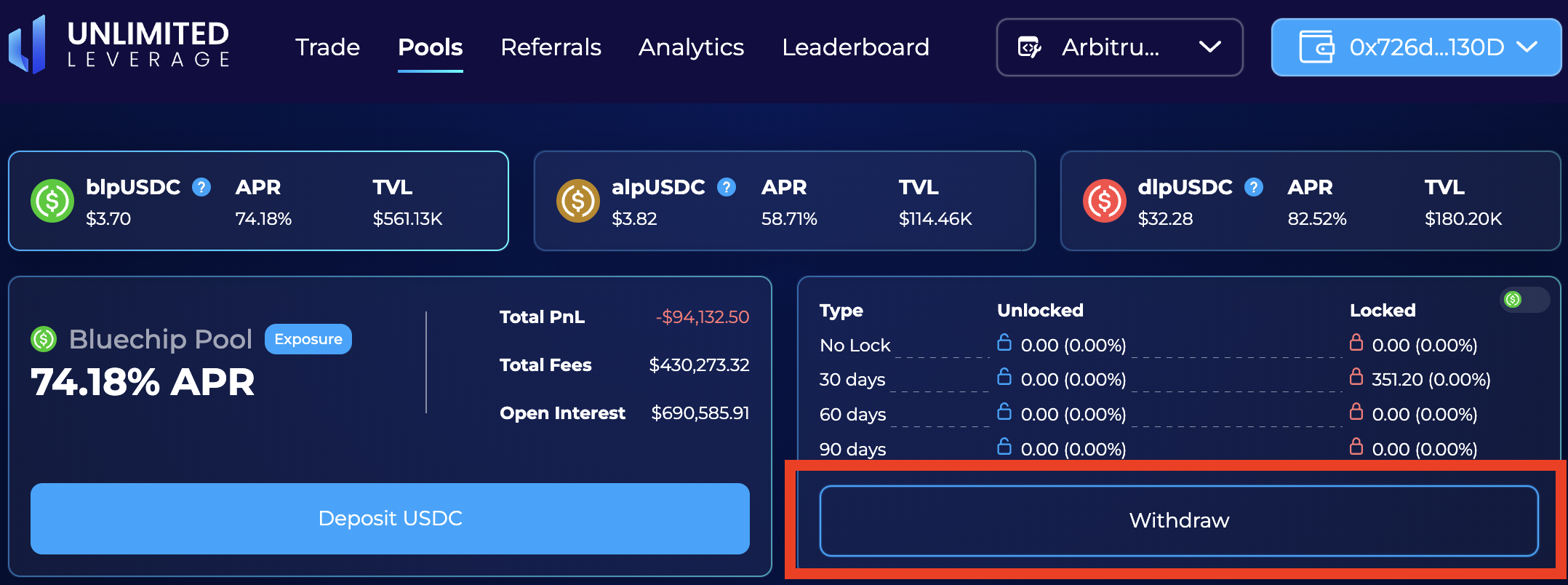
Task: Open the Leaderboard page
Action: point(855,47)
